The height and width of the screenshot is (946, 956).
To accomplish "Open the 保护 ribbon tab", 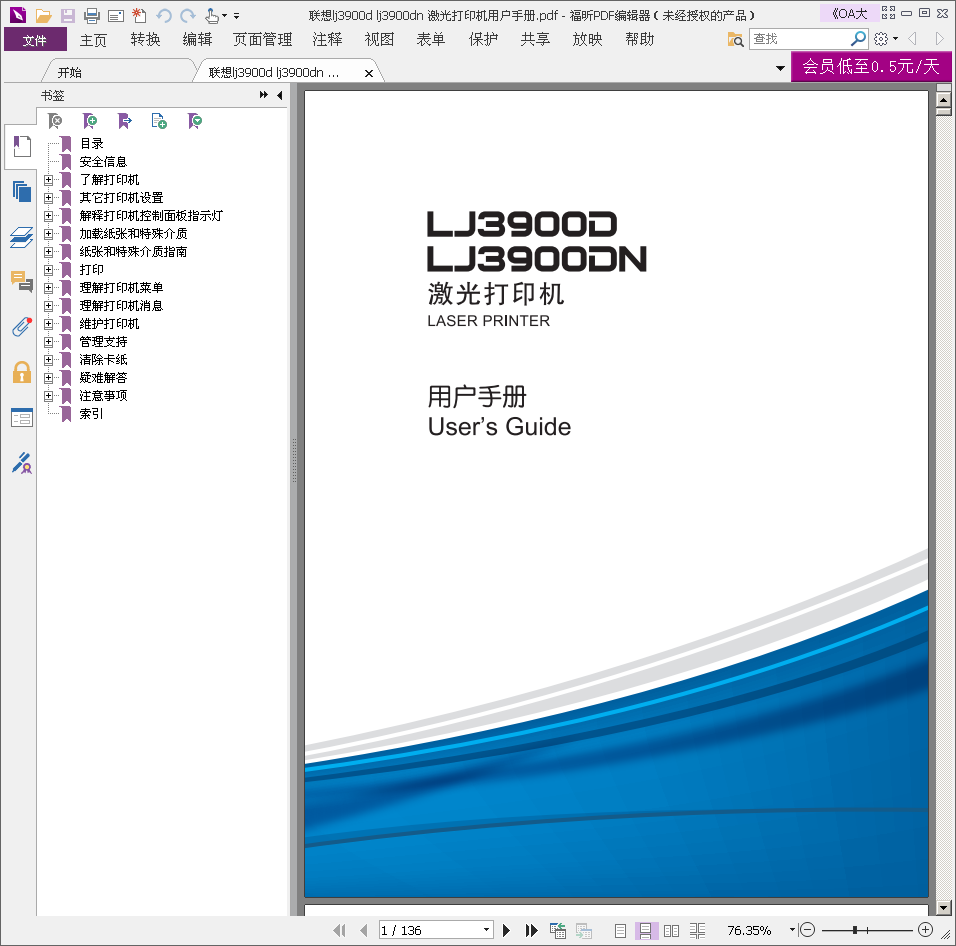I will [483, 40].
